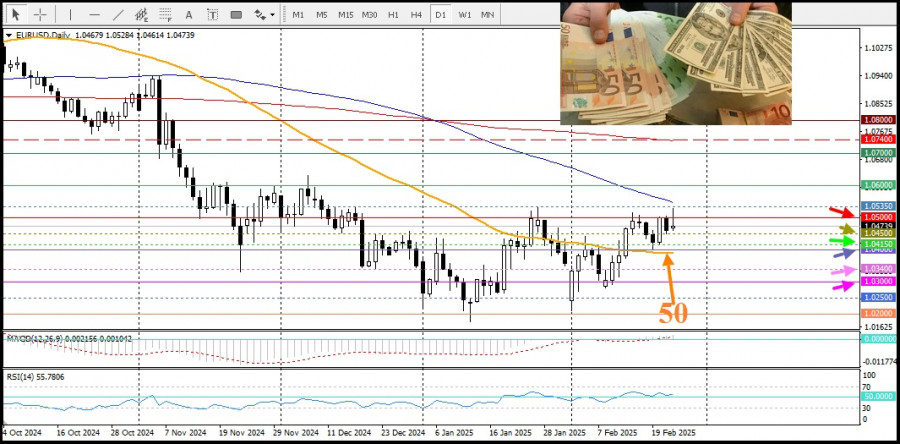Select the gray rectangle shape tool
Image resolution: width=900 pixels, height=444 pixels.
point(236,15)
